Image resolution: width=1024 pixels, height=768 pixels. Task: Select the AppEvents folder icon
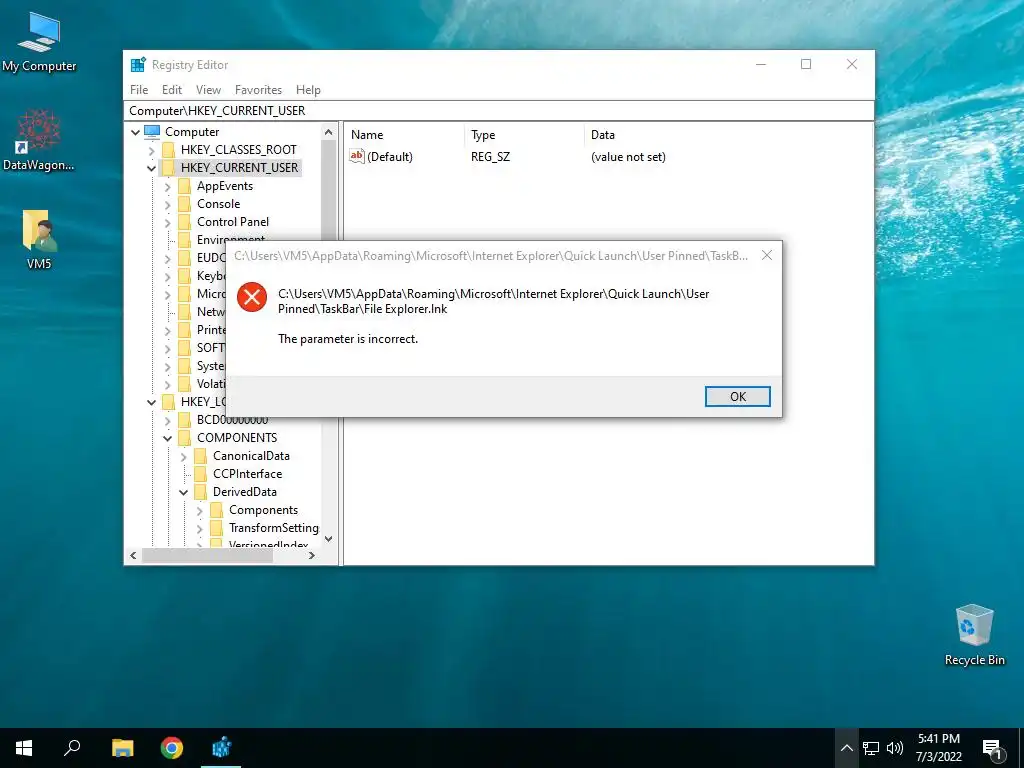185,185
